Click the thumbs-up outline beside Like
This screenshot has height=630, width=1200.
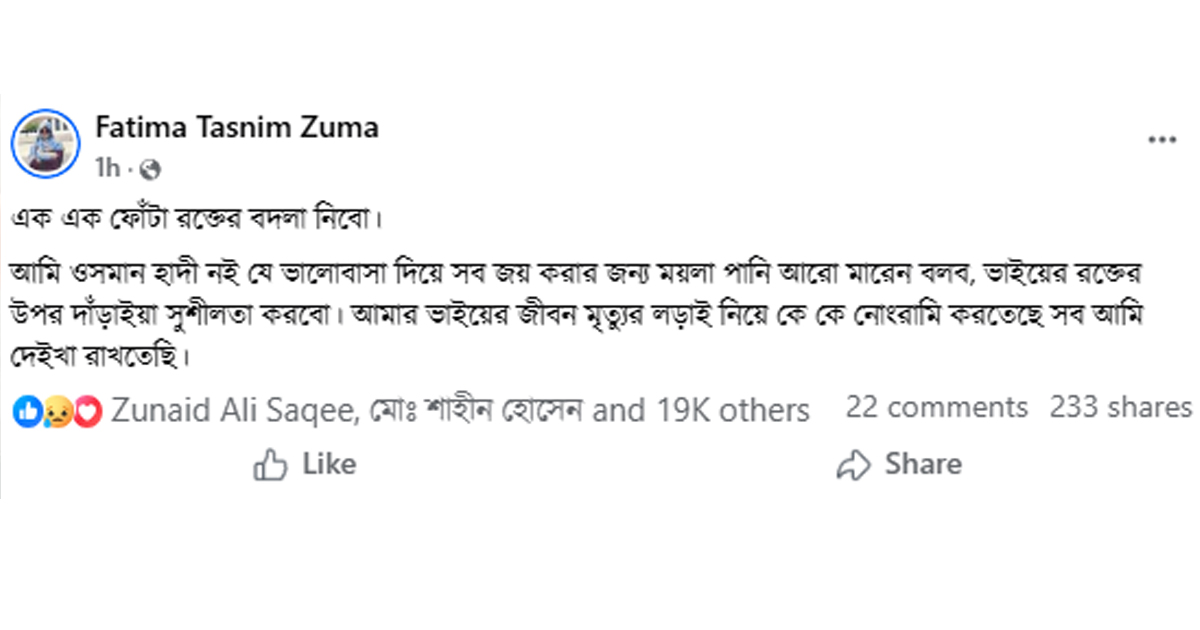(x=270, y=465)
